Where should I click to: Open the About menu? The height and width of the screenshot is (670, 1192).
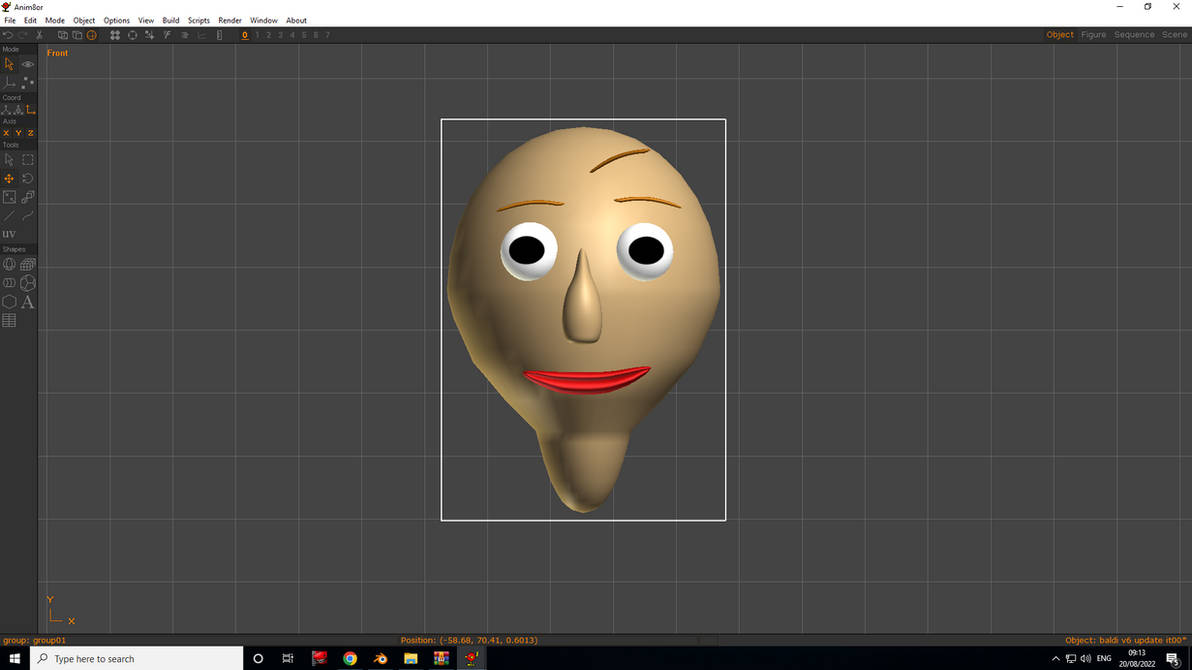point(296,21)
